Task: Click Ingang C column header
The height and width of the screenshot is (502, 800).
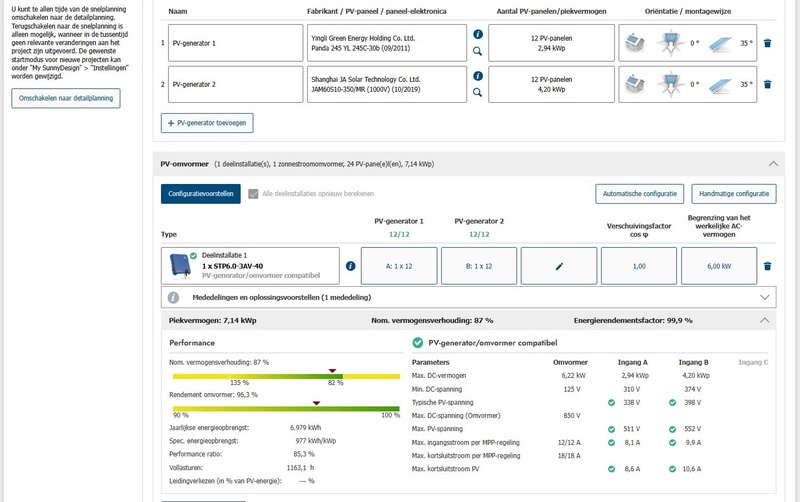Action: [753, 362]
